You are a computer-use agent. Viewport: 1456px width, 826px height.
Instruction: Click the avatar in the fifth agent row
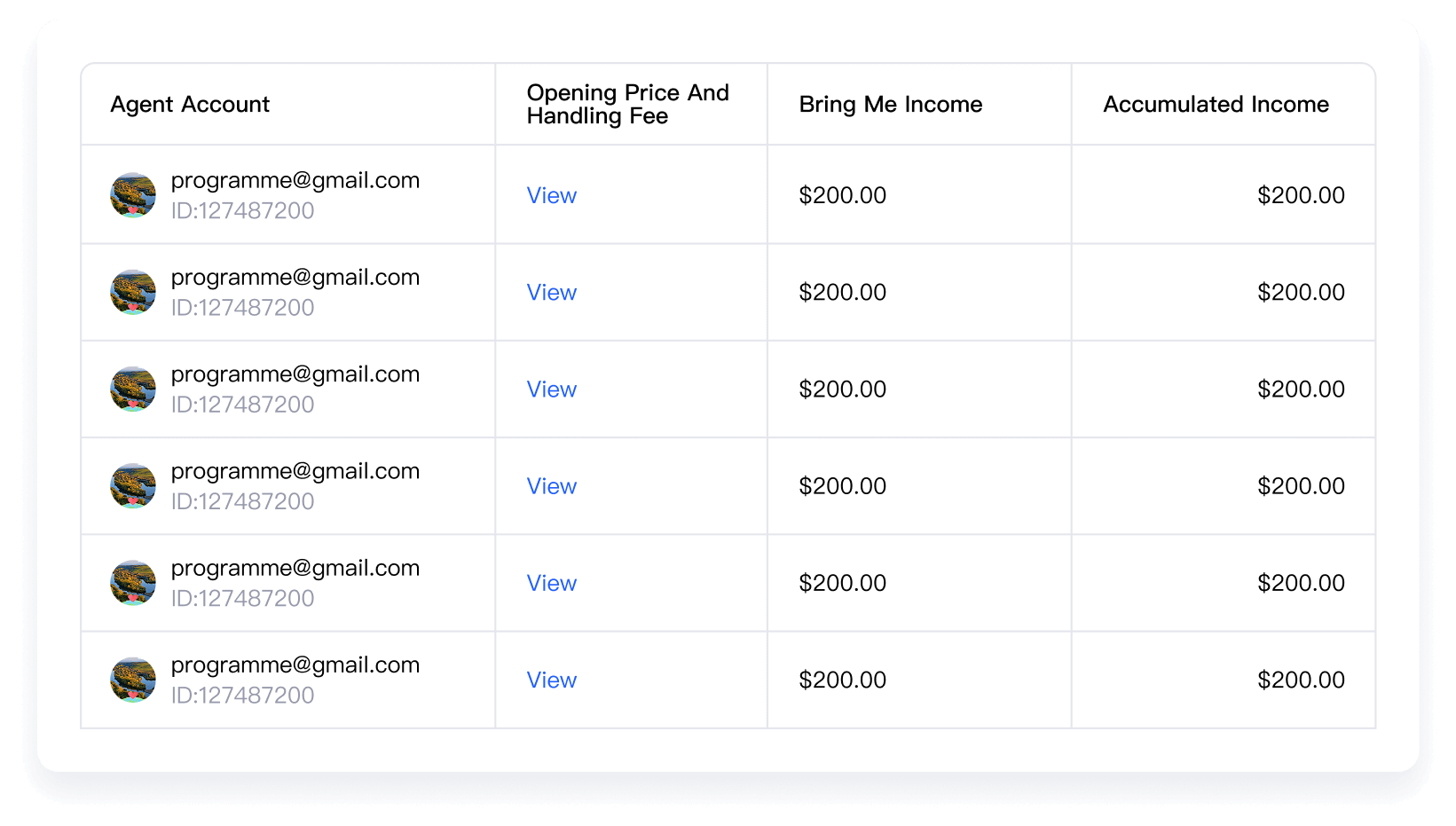click(x=133, y=583)
